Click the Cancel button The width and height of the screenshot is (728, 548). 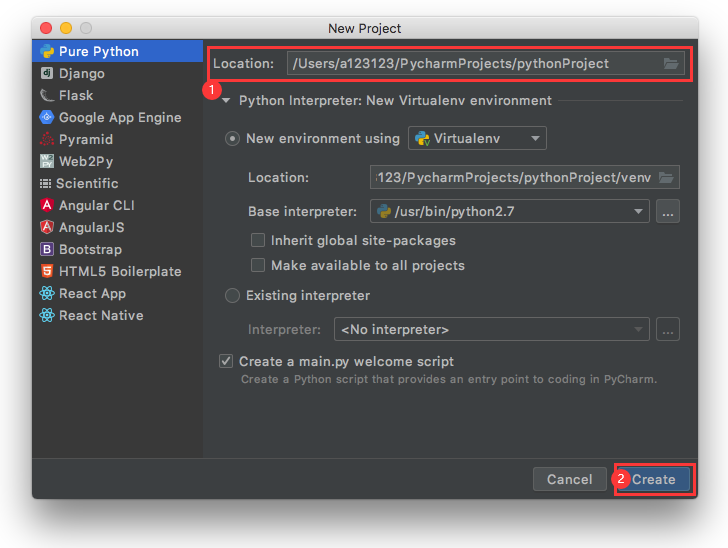(569, 479)
